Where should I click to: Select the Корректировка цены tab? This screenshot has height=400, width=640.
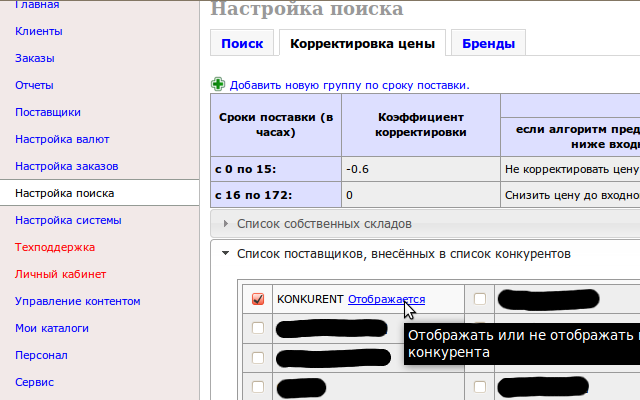click(361, 44)
